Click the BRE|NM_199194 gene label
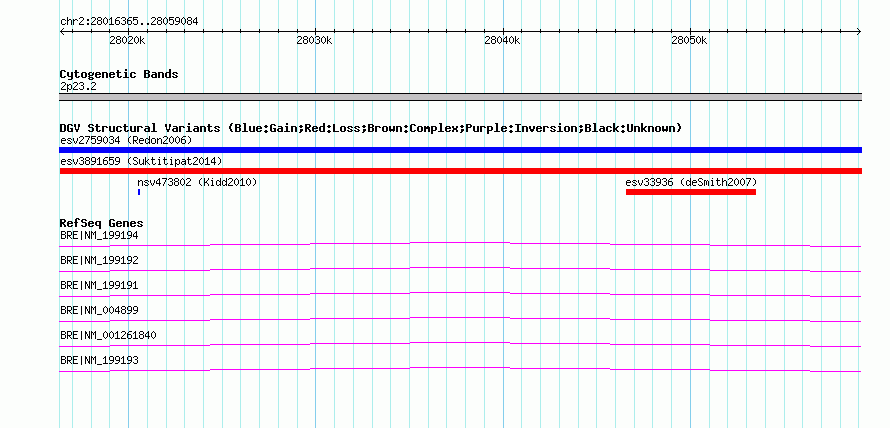 coord(99,235)
